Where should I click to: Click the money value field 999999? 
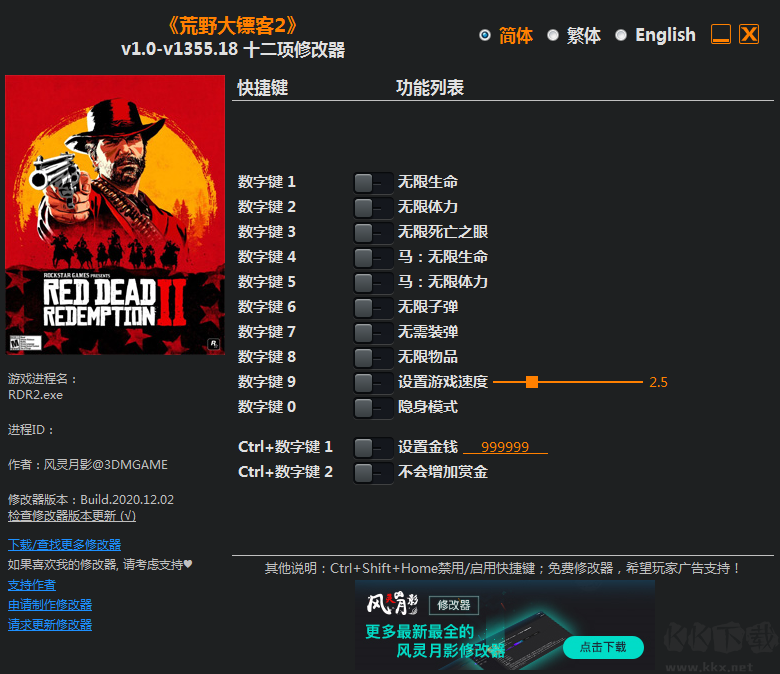pyautogui.click(x=505, y=447)
